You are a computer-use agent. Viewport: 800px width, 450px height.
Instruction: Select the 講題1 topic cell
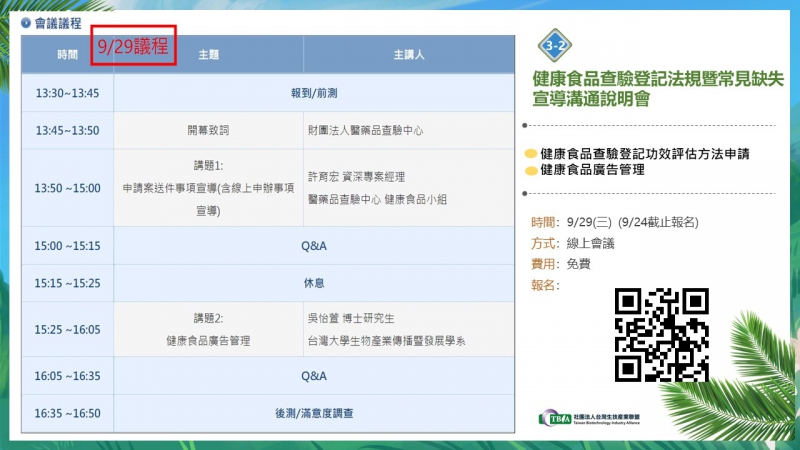(x=208, y=187)
